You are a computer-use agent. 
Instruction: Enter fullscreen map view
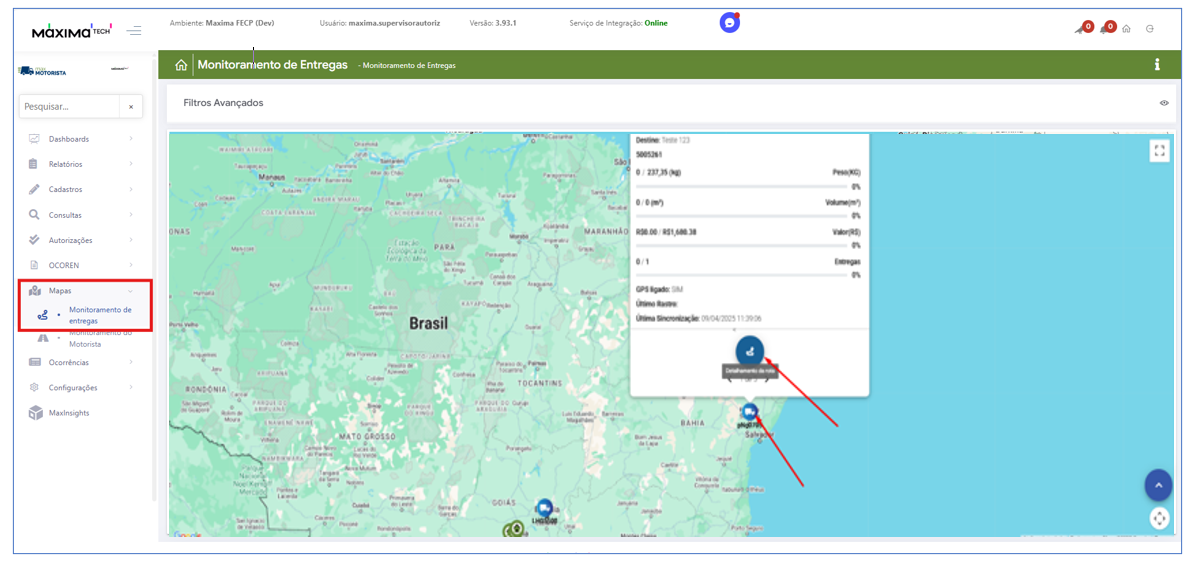pos(1159,151)
